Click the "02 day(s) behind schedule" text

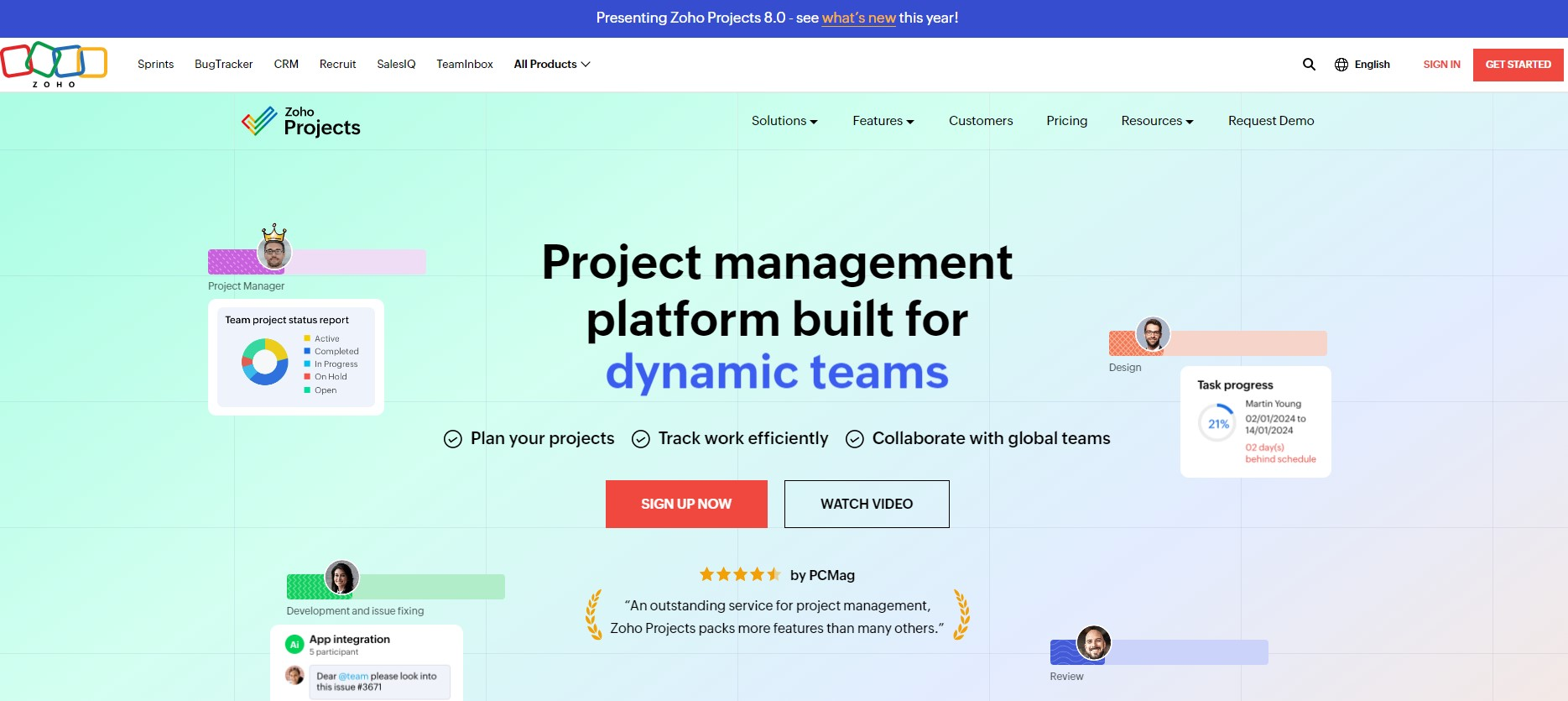1280,453
